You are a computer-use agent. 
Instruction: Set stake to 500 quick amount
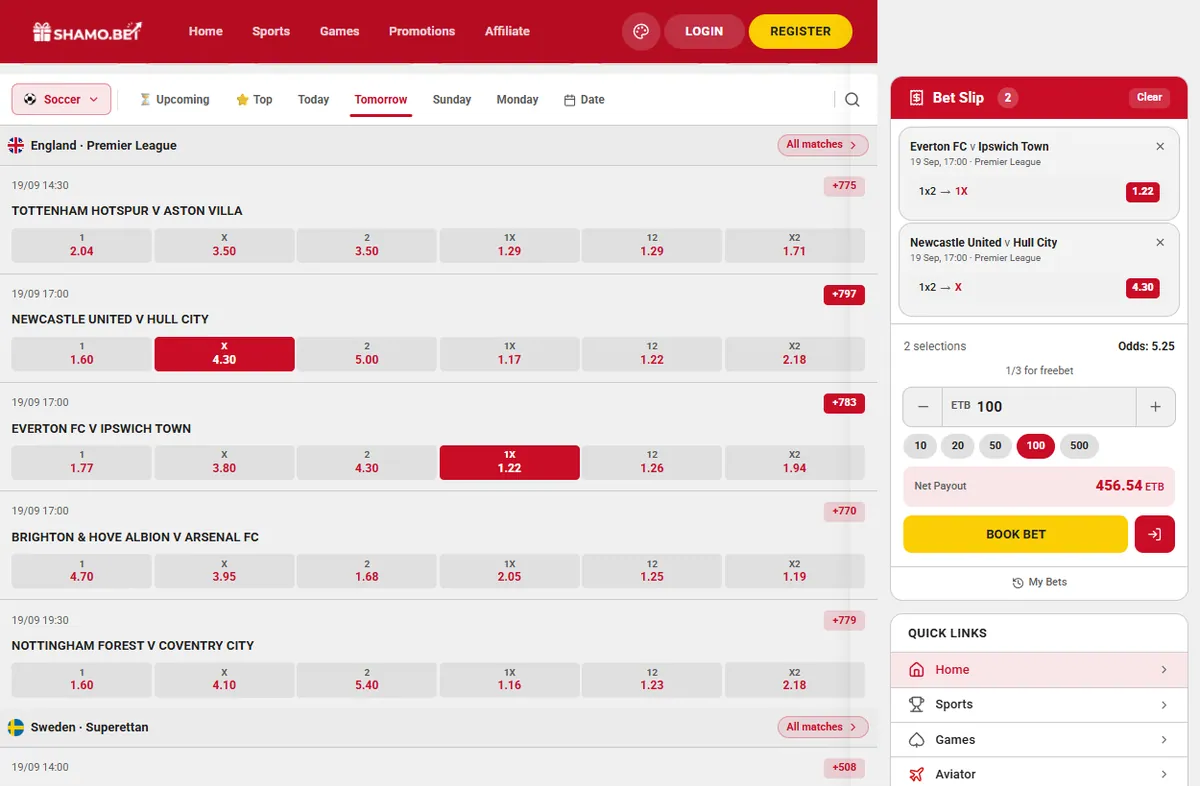1079,446
